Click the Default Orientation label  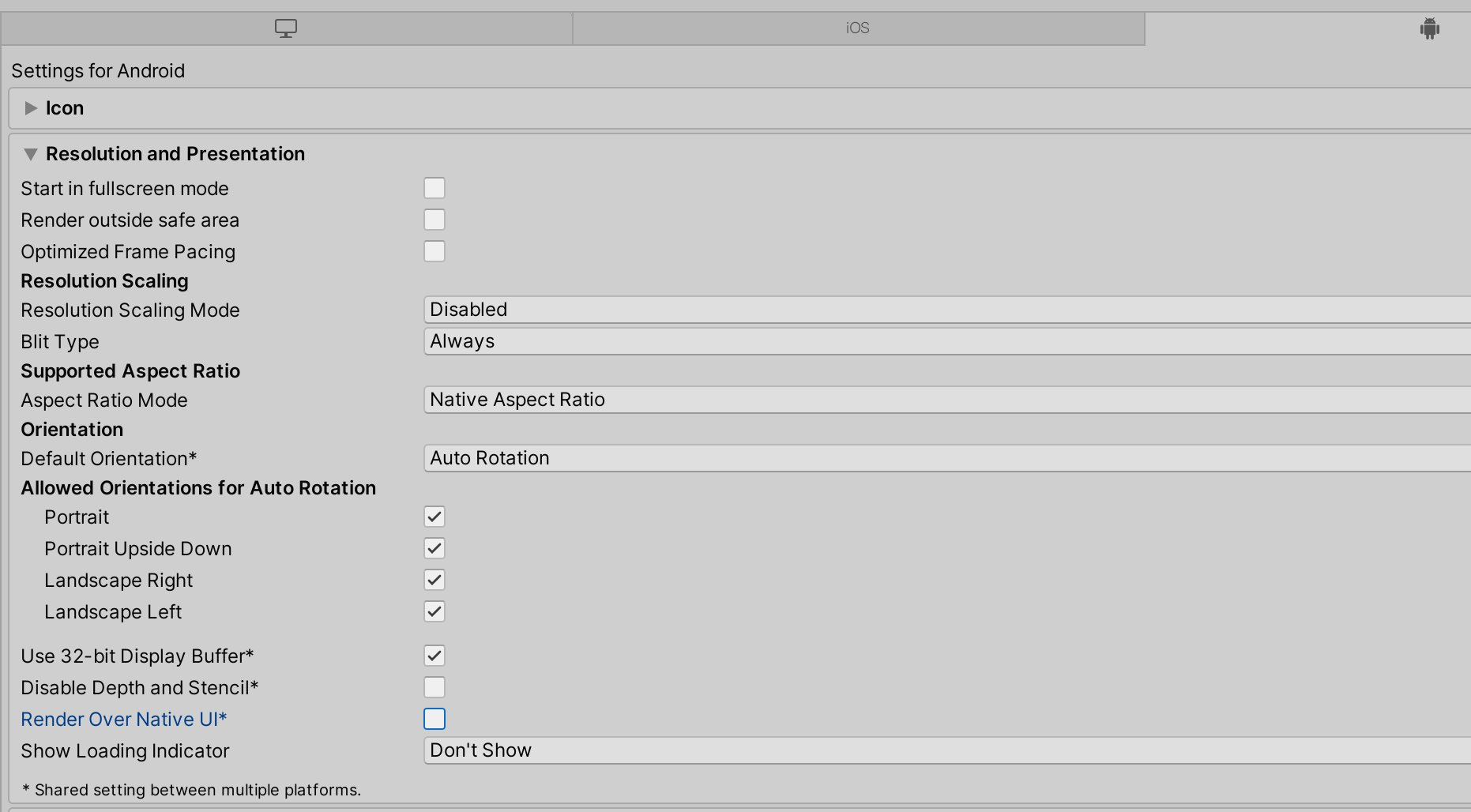pos(109,459)
